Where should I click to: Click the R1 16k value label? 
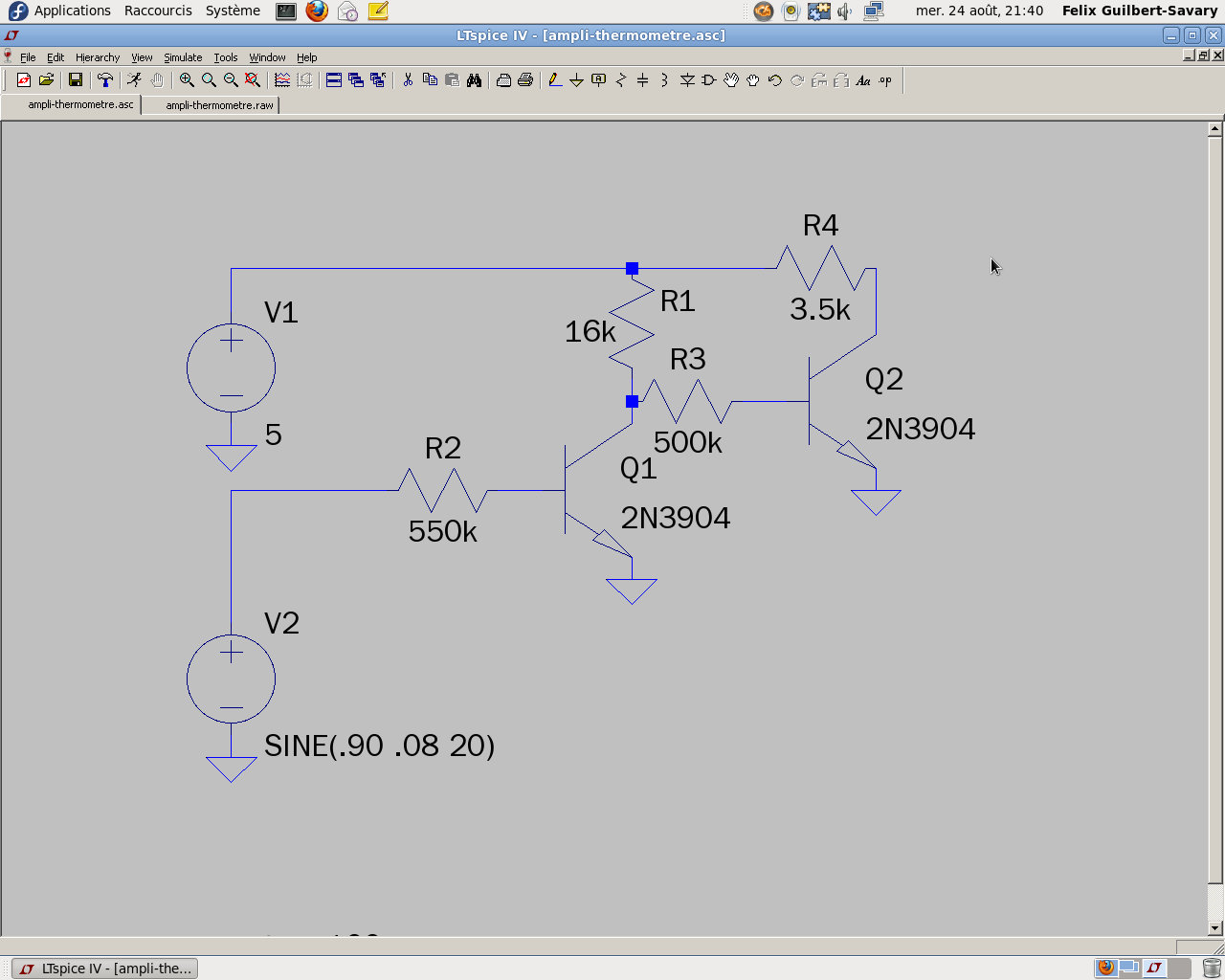pos(590,332)
